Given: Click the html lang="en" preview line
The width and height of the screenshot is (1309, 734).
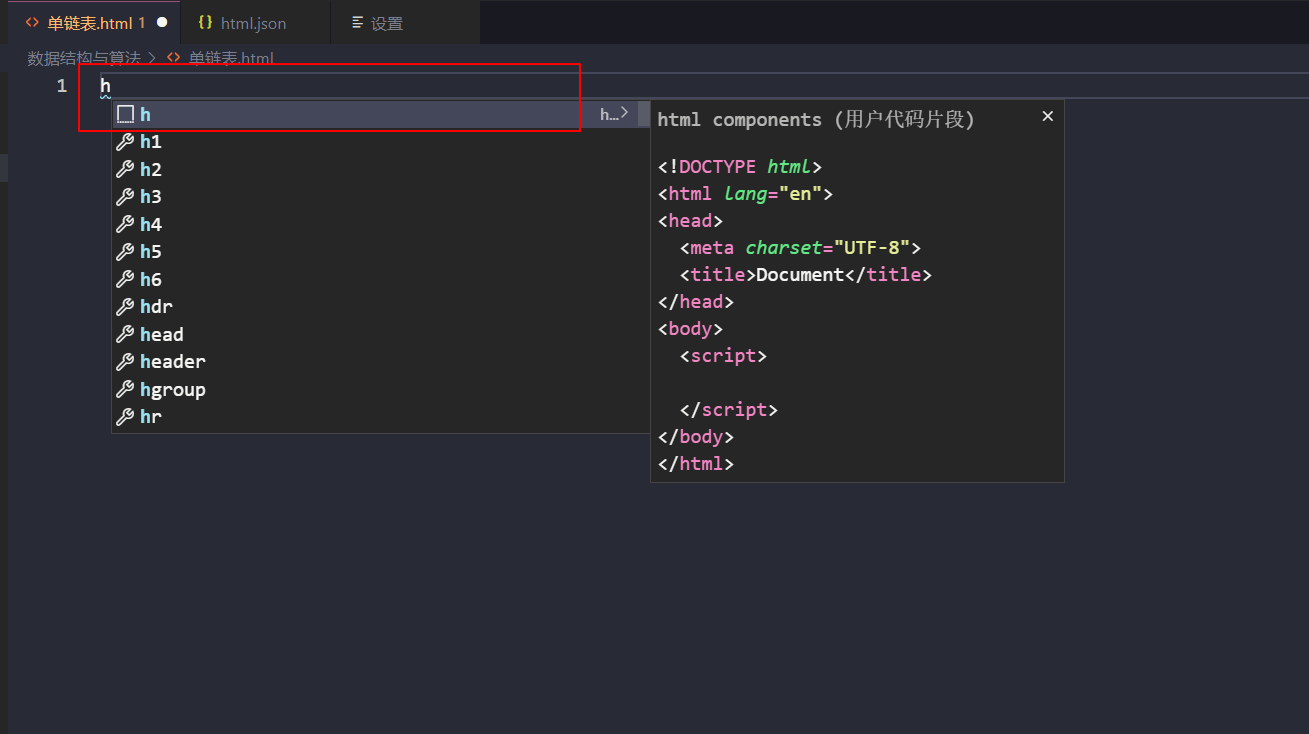Looking at the screenshot, I should pos(745,193).
